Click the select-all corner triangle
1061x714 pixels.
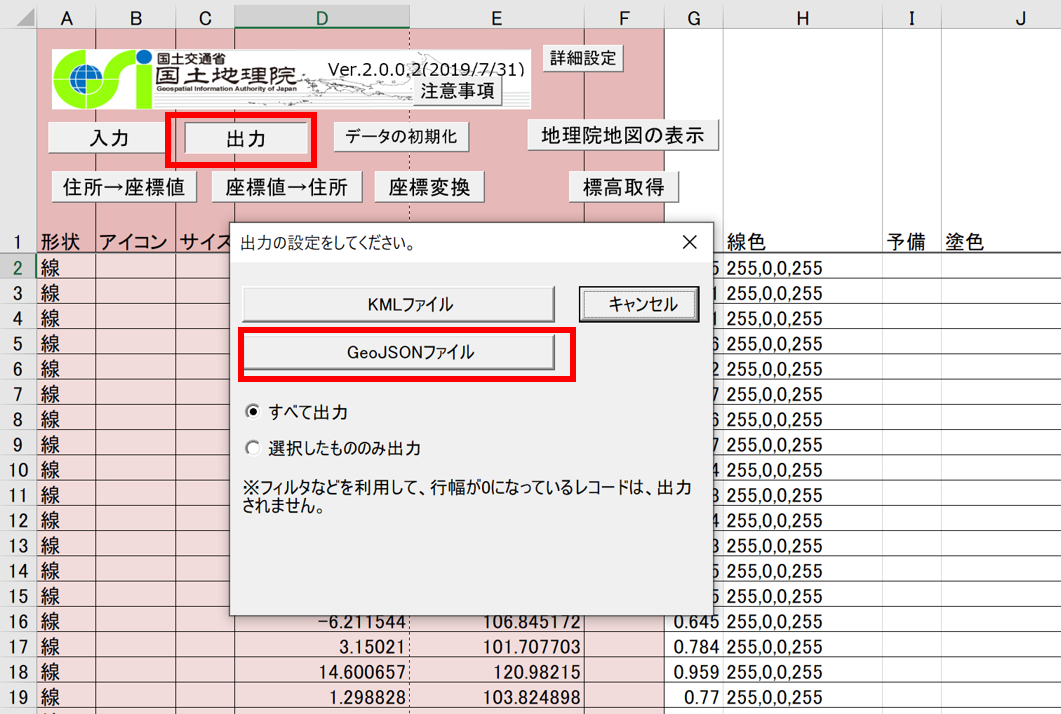pos(25,18)
